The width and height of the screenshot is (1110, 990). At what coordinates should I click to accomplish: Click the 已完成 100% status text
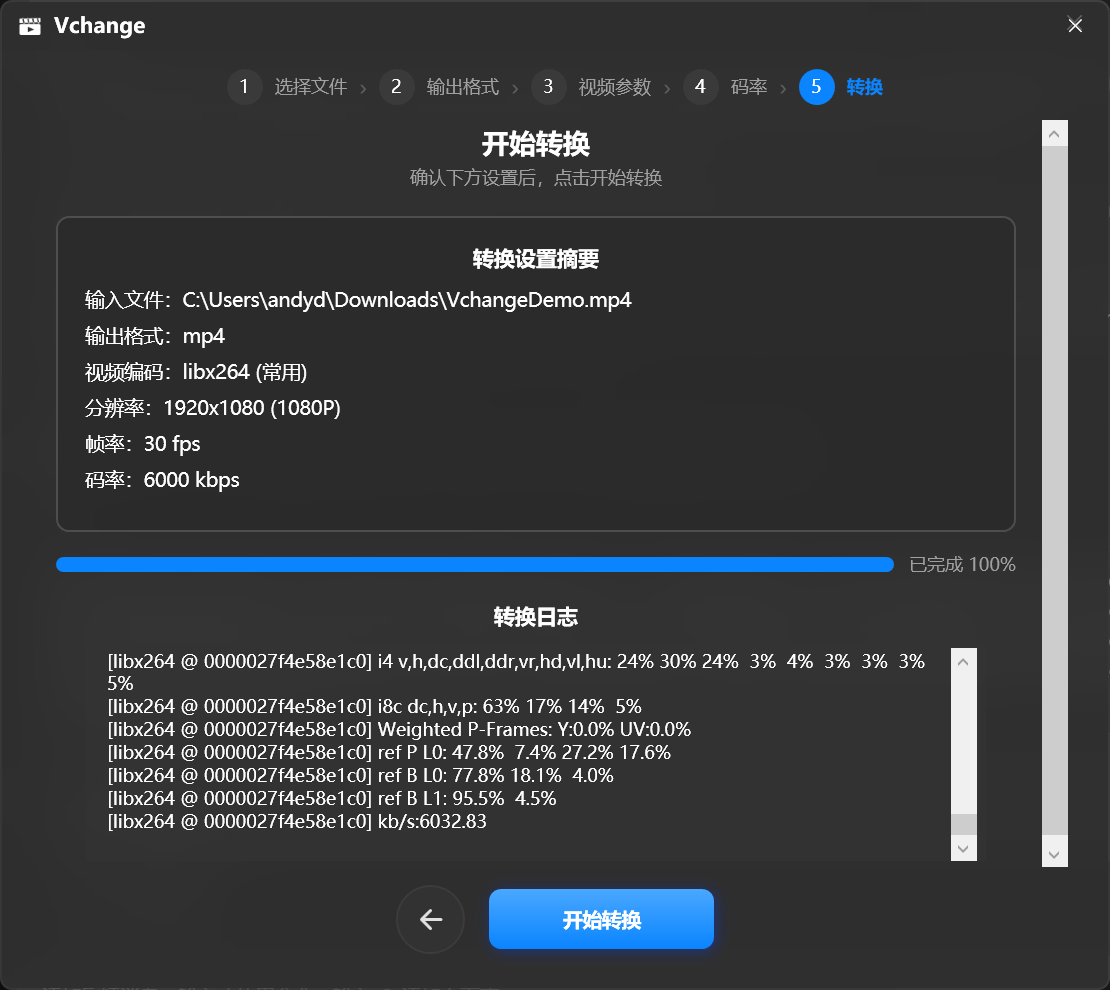click(x=962, y=564)
